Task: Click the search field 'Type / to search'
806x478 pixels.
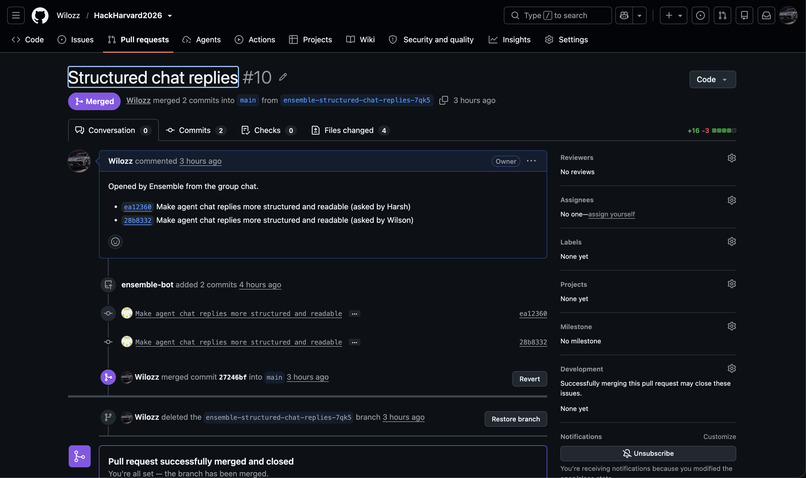Action: (558, 15)
